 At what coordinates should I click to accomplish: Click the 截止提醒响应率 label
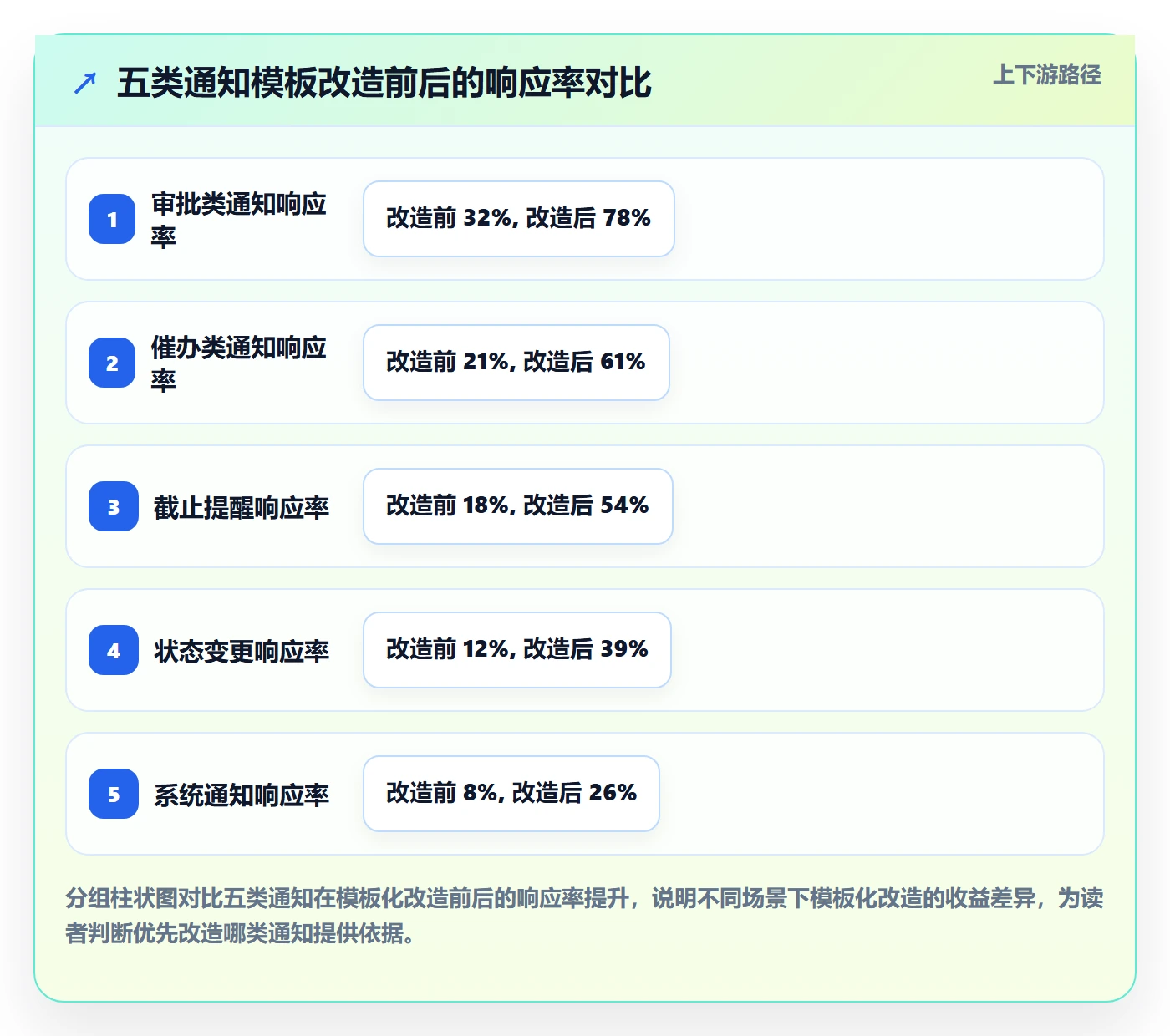pyautogui.click(x=242, y=507)
